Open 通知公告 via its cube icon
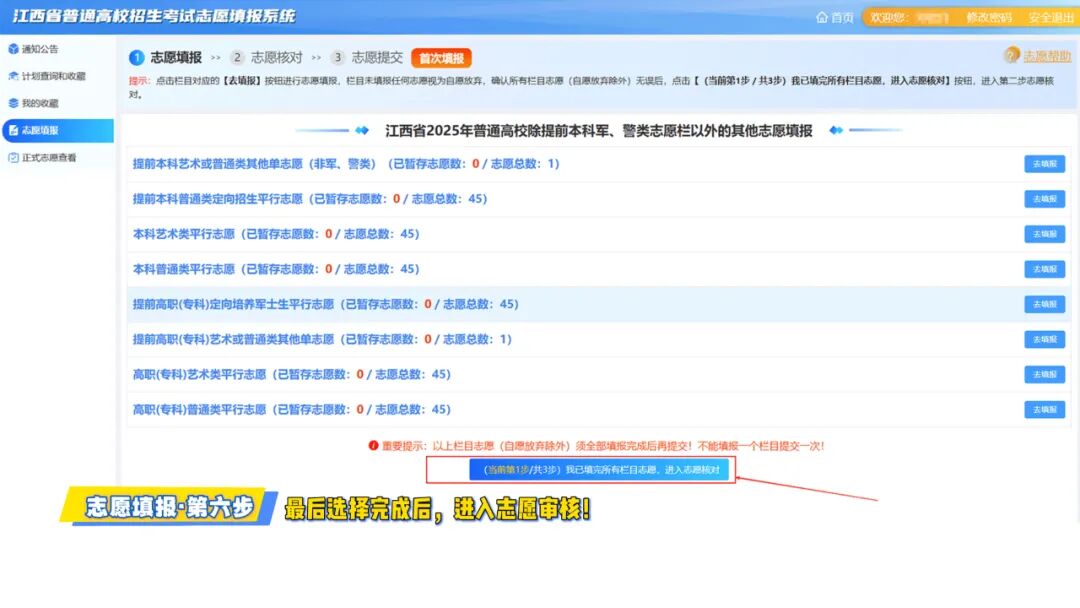1080x608 pixels. tap(12, 48)
